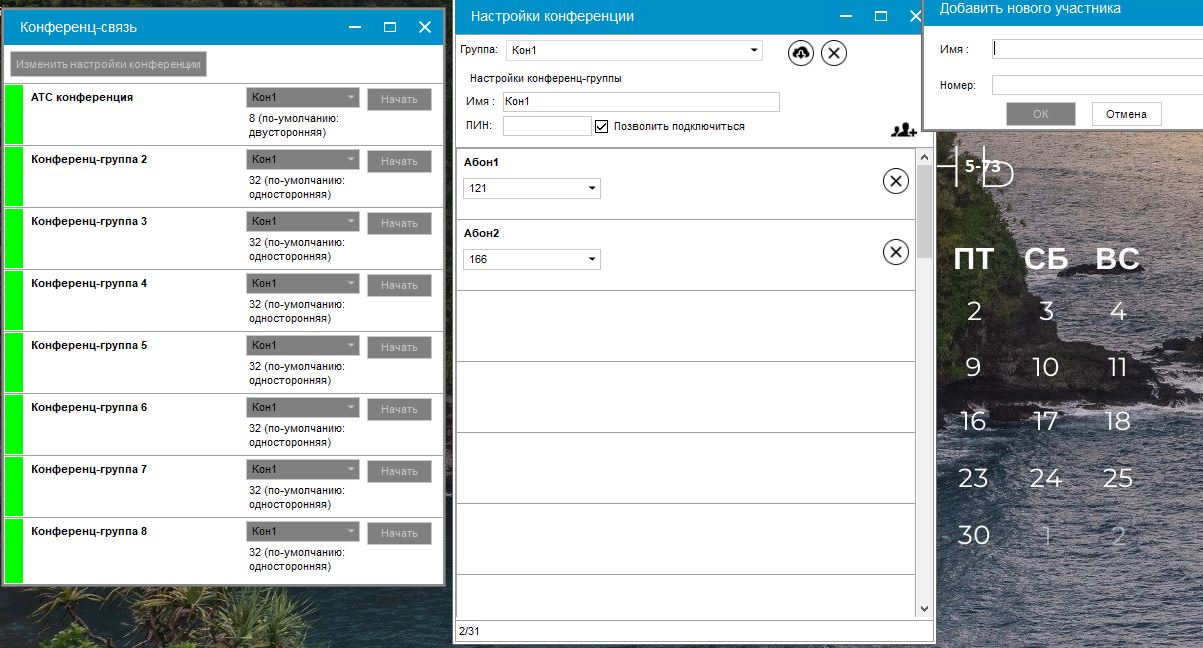The image size is (1203, 648).
Task: Click the cloud download icon beside Группа
Action: 801,53
